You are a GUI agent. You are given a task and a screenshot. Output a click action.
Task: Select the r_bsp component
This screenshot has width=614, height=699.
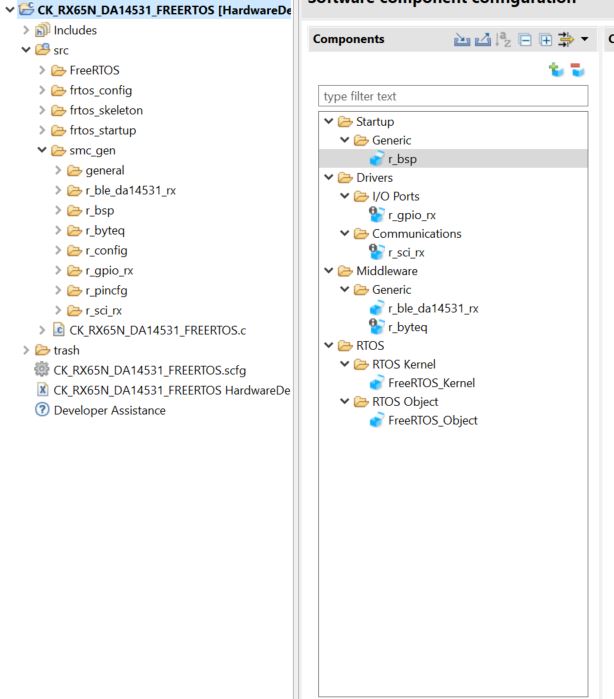(453, 159)
